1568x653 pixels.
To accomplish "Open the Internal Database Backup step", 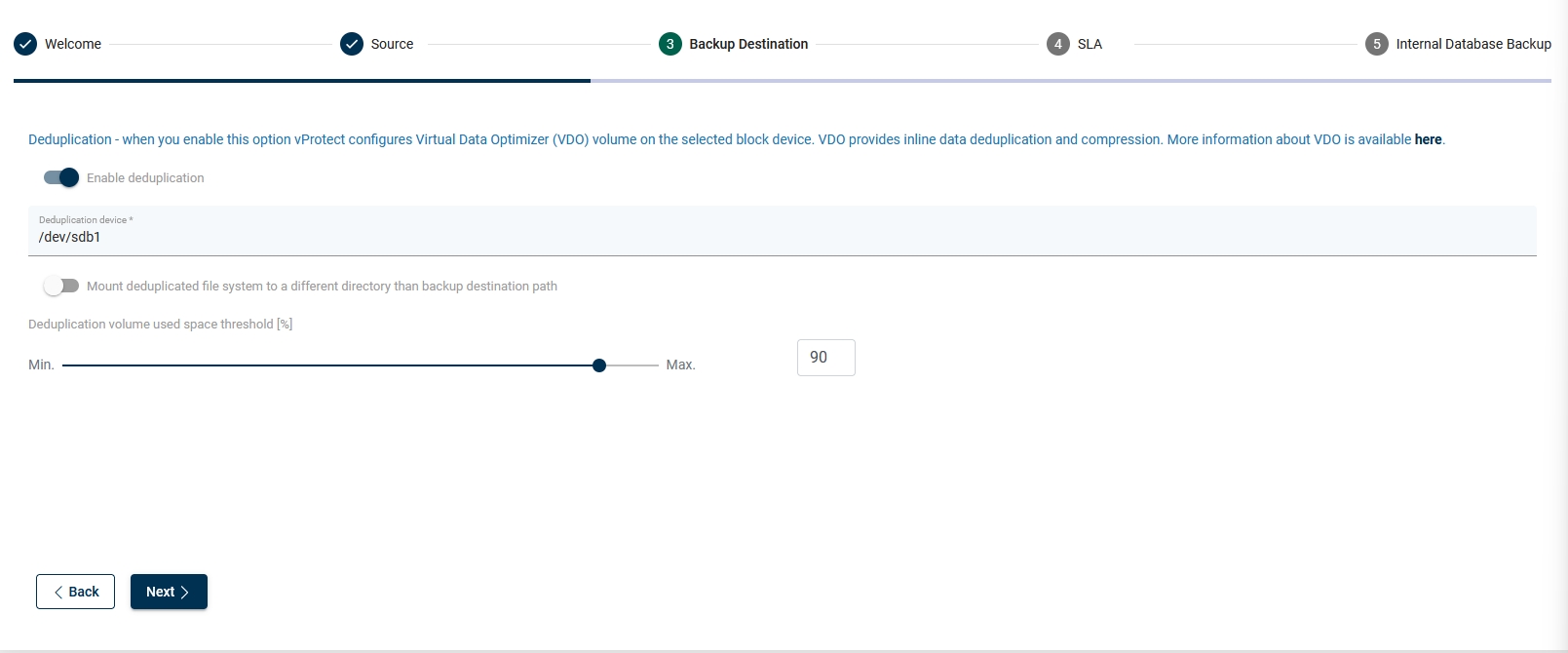I will pyautogui.click(x=1472, y=44).
